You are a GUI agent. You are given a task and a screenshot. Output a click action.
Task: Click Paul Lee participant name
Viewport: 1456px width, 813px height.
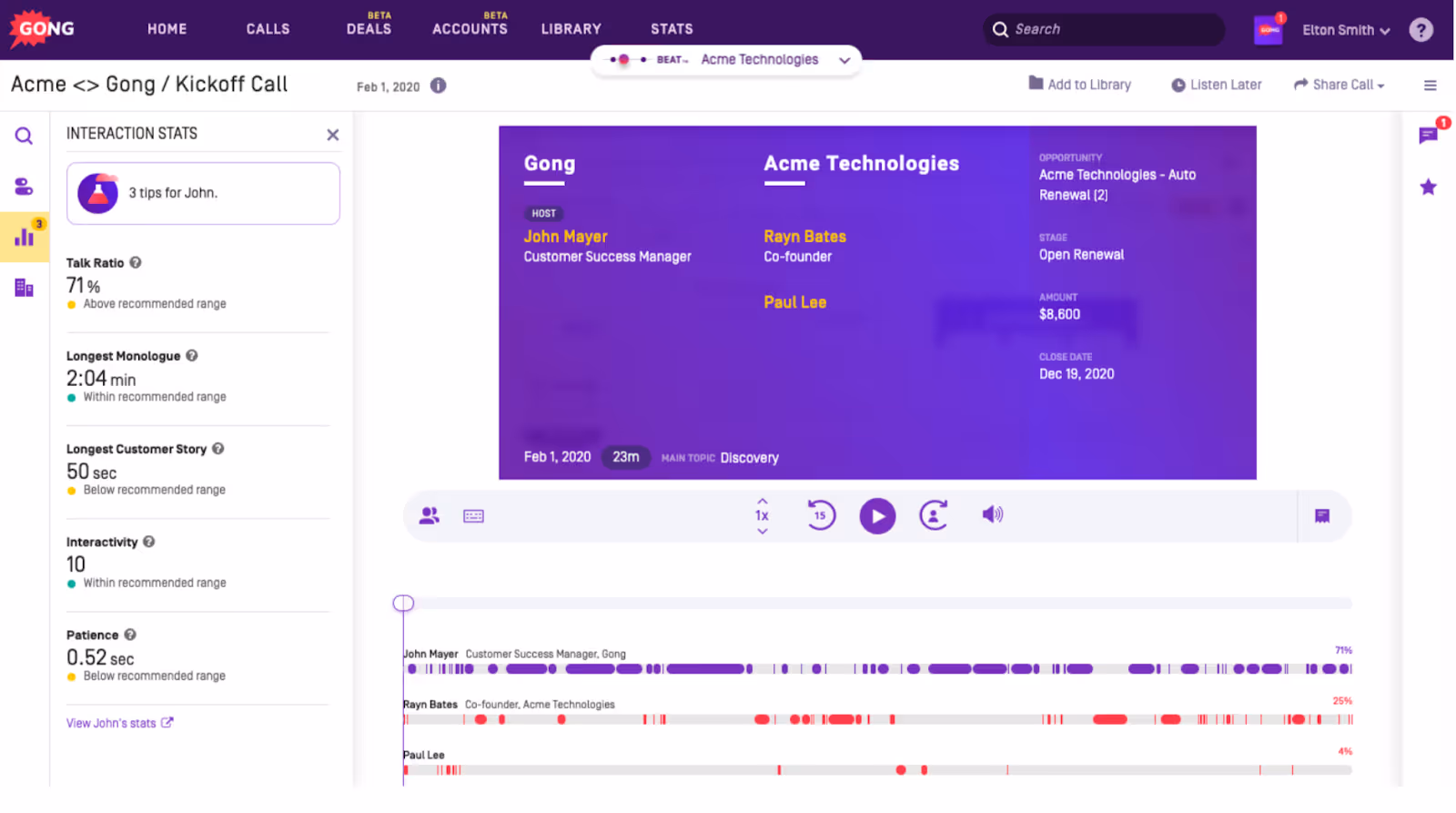794,302
